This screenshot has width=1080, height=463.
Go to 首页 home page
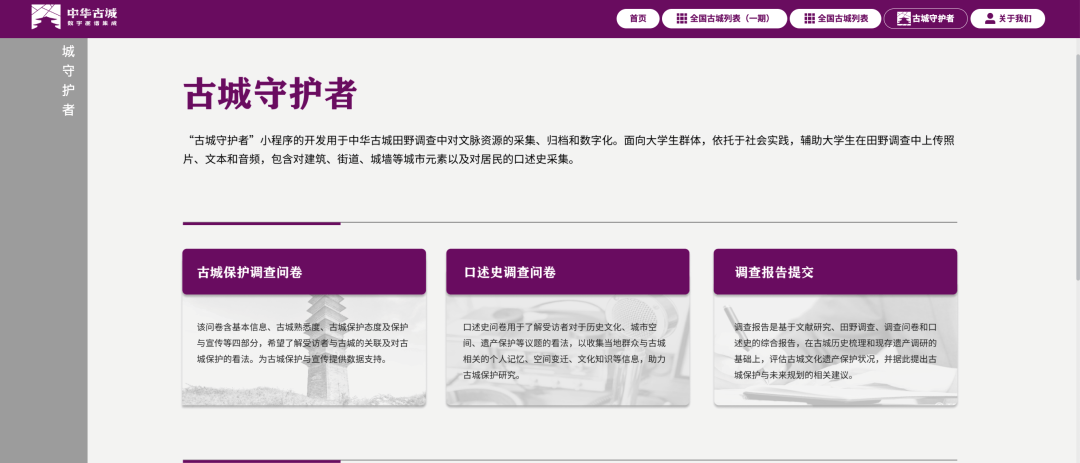[638, 19]
